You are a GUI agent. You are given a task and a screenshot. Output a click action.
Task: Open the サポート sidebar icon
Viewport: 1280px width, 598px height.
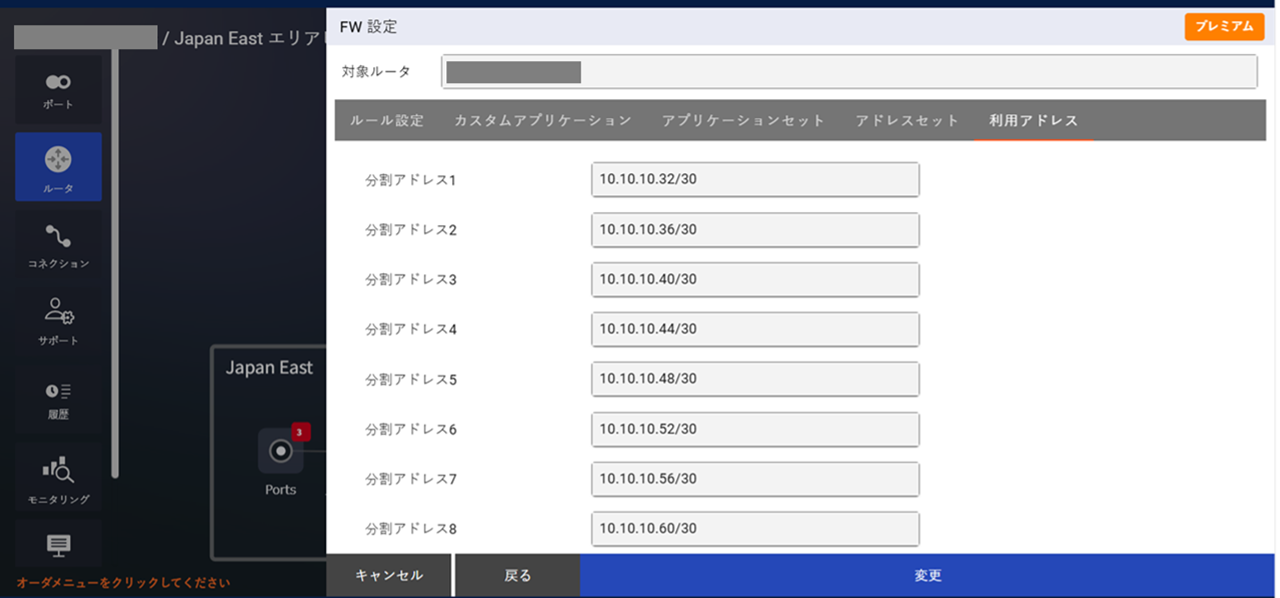58,321
